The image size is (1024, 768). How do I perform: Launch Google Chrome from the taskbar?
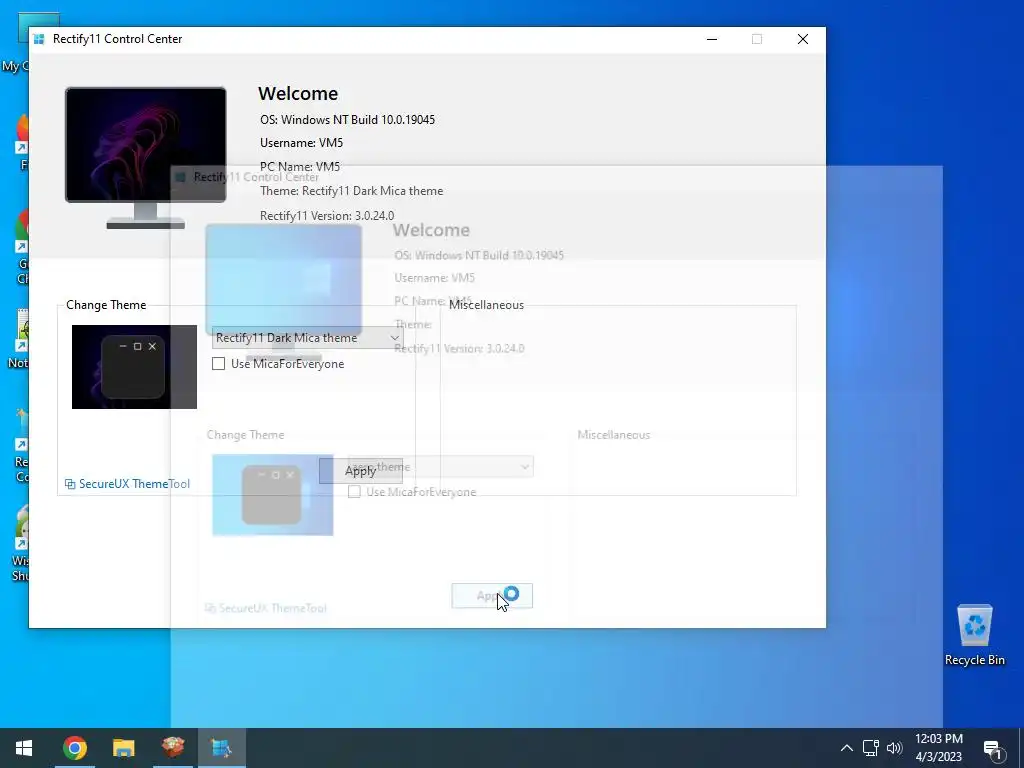click(74, 748)
